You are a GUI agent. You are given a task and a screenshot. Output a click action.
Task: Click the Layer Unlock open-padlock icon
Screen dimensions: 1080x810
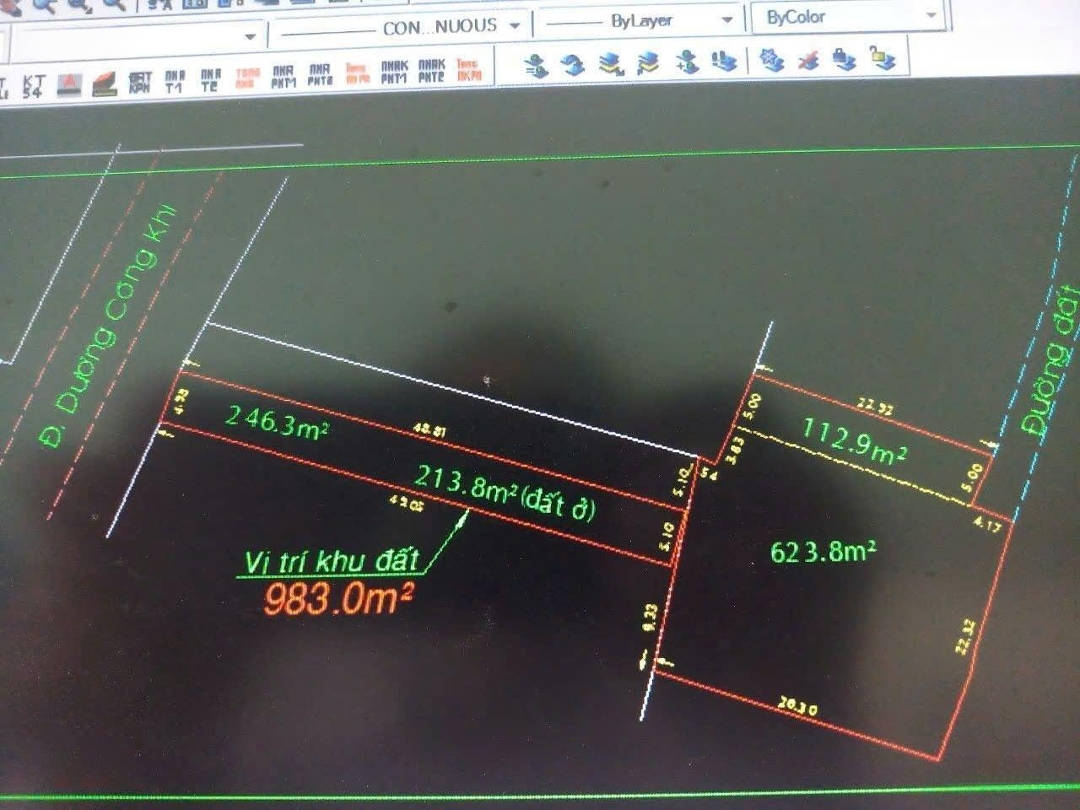pos(881,60)
